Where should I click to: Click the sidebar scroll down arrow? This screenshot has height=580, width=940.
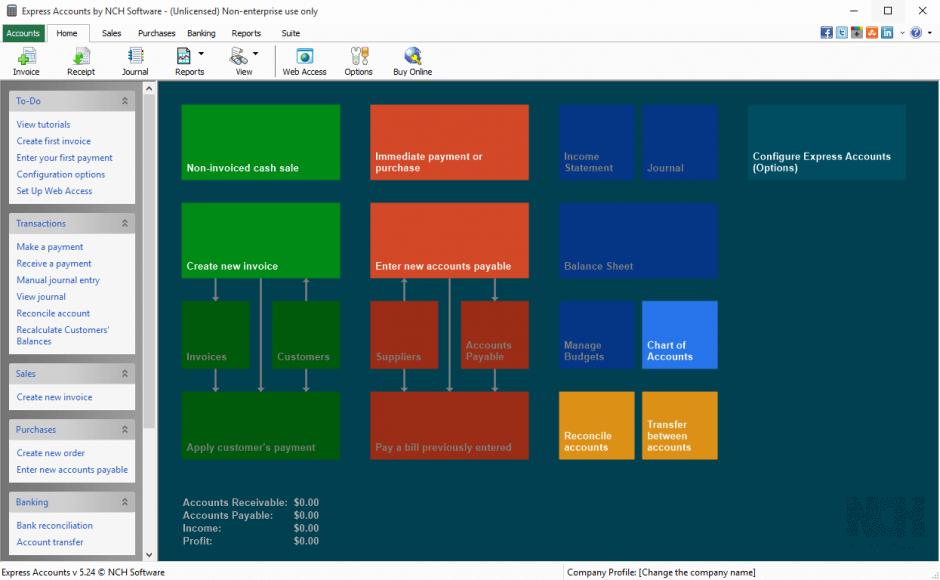pos(149,555)
